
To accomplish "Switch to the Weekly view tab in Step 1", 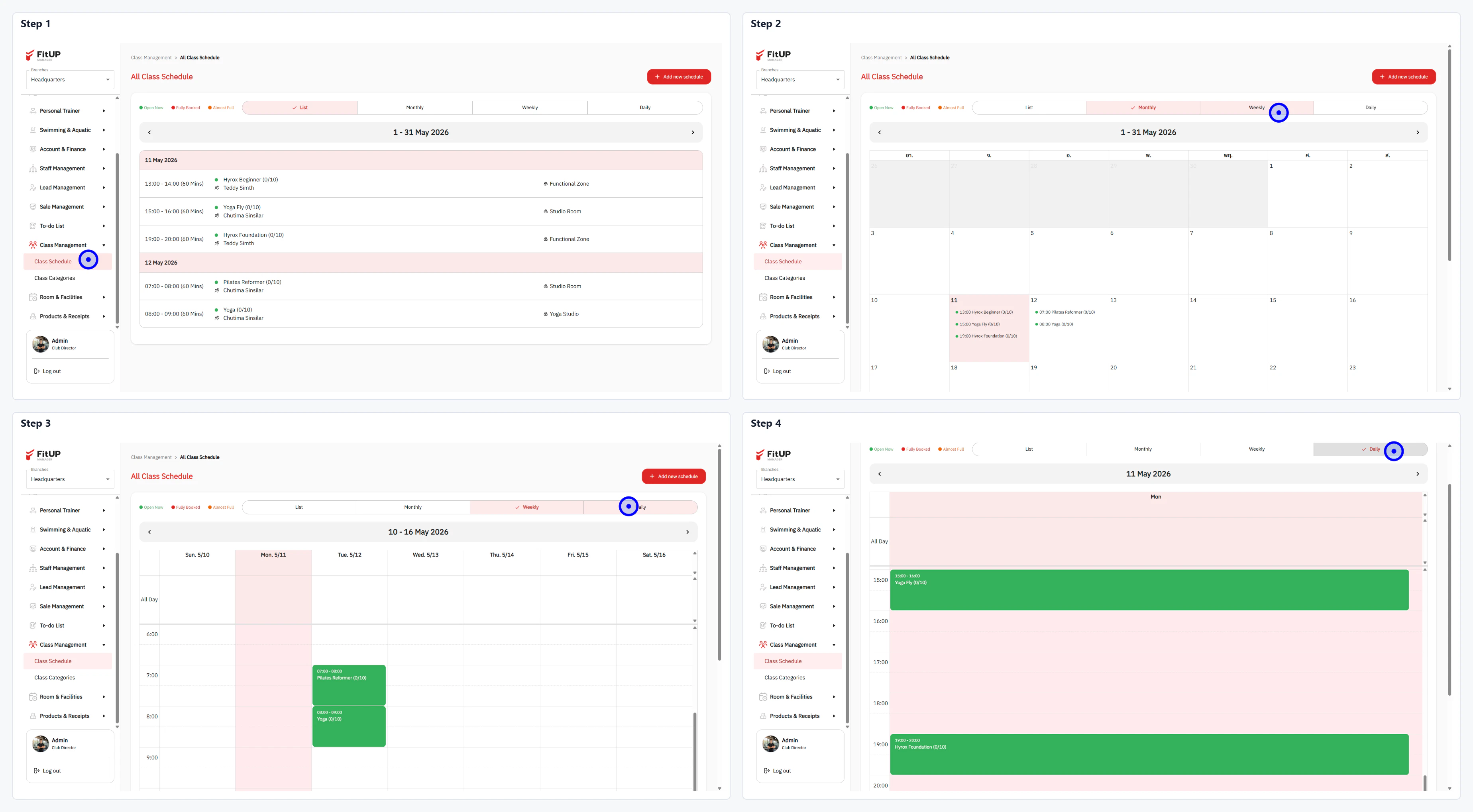I will coord(530,108).
